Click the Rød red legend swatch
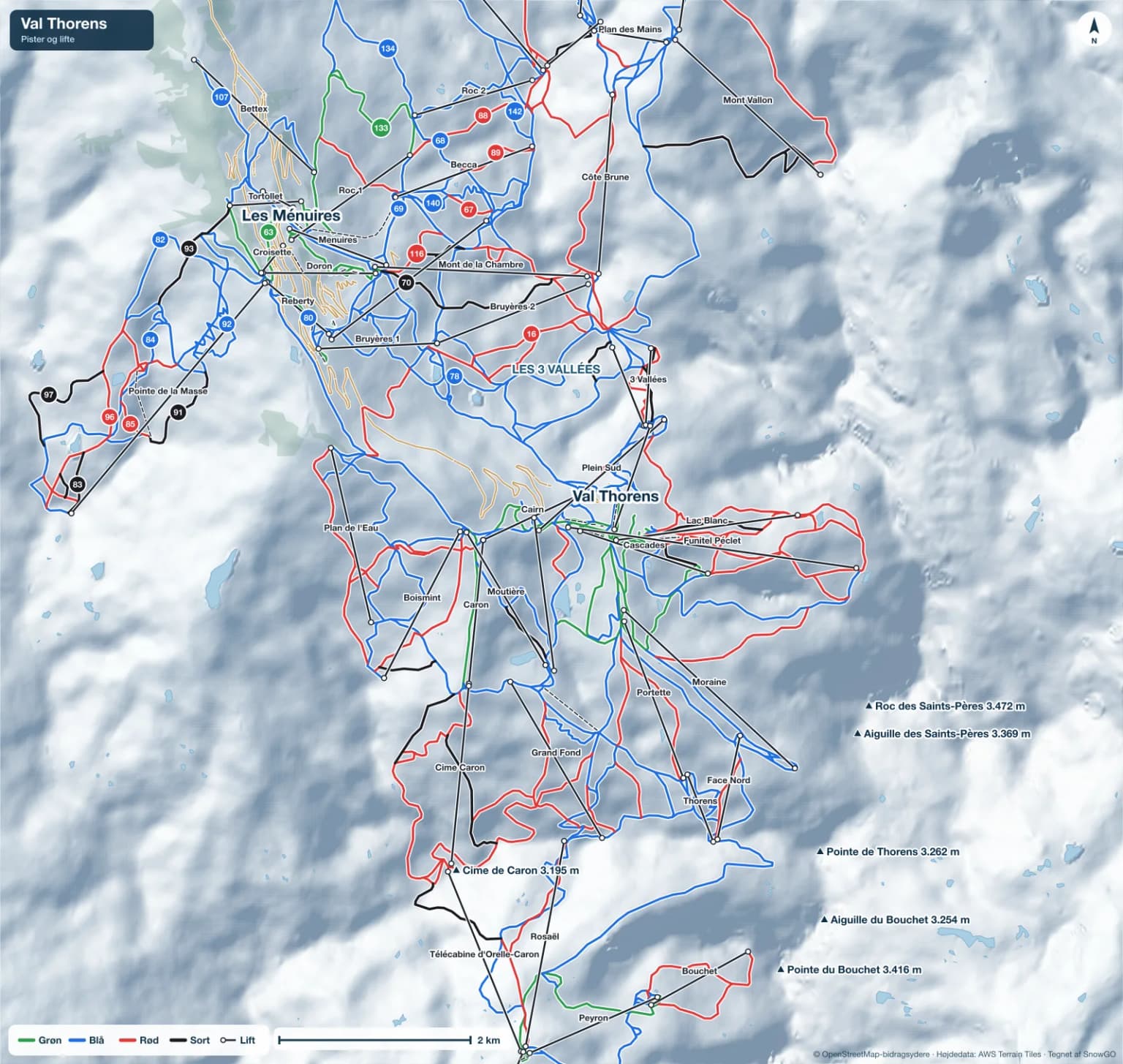The height and width of the screenshot is (1064, 1123). click(x=129, y=1040)
